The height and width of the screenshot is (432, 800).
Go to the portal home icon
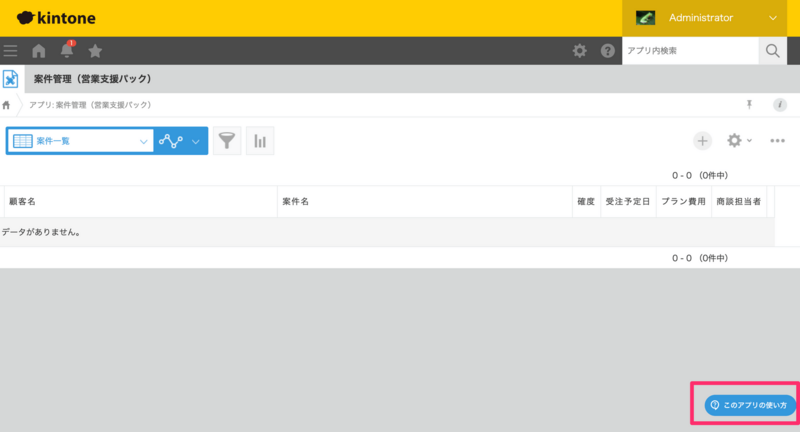(39, 51)
